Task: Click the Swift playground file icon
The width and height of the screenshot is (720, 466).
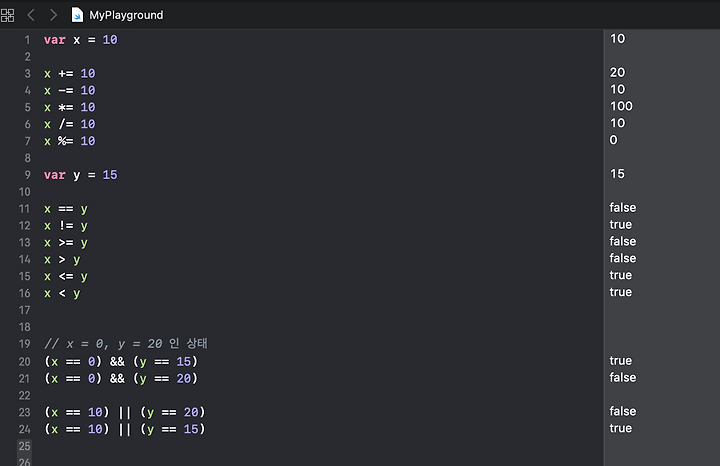Action: point(77,15)
